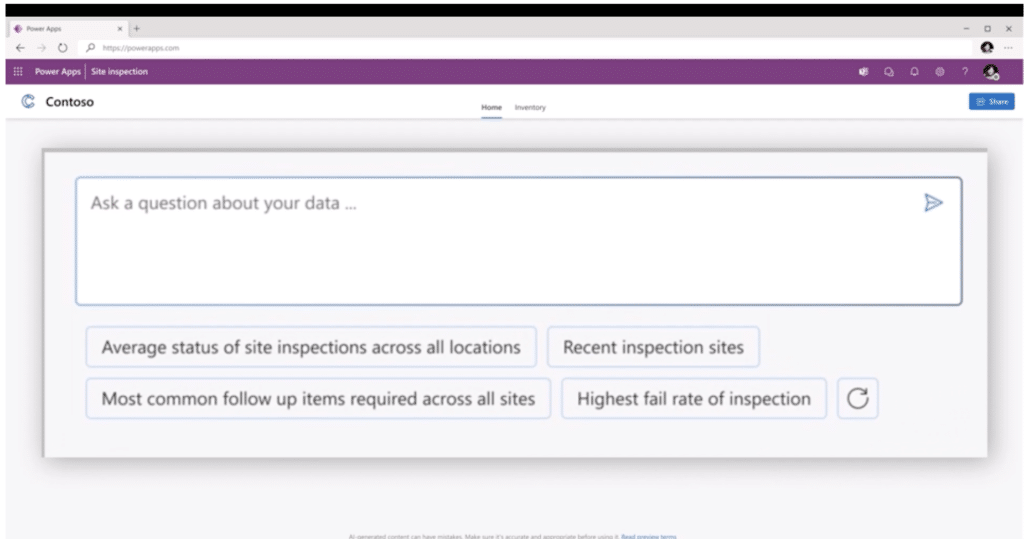Click the Contoso logo icon
The image size is (1024, 539).
[x=28, y=102]
